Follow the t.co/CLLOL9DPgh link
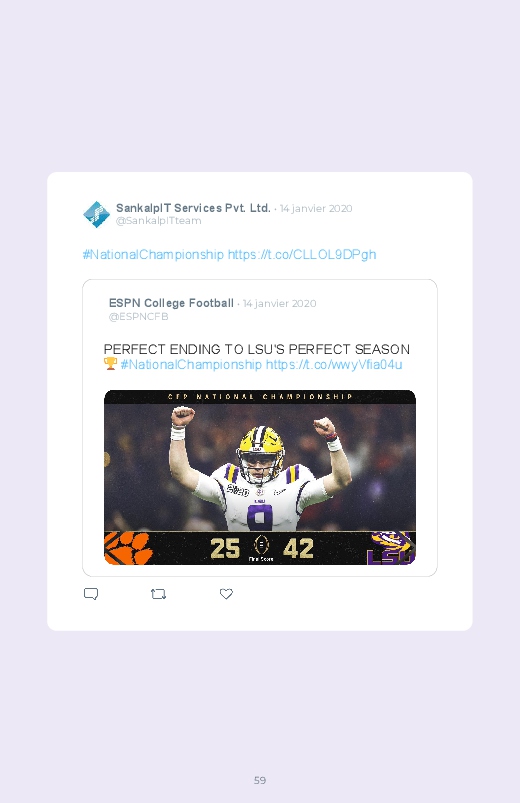520x803 pixels. pos(302,255)
